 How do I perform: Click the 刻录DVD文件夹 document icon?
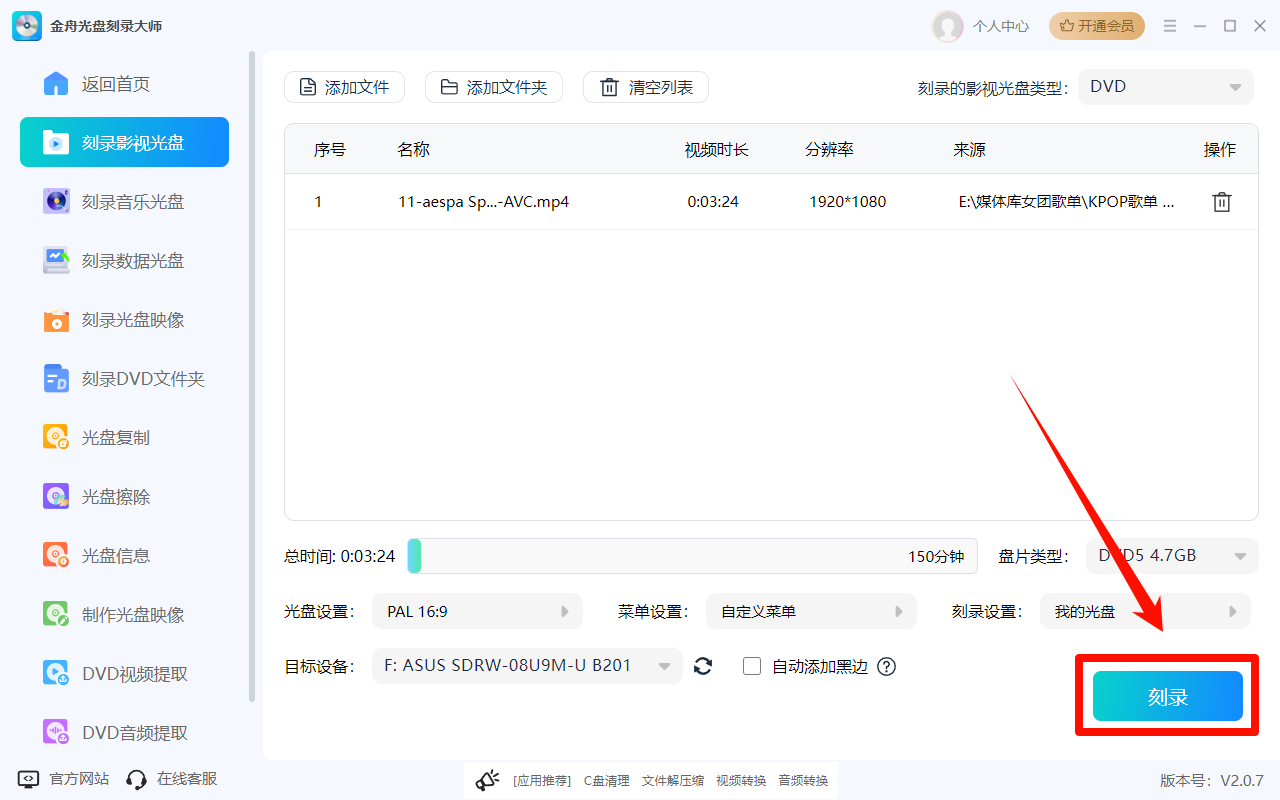(x=56, y=379)
